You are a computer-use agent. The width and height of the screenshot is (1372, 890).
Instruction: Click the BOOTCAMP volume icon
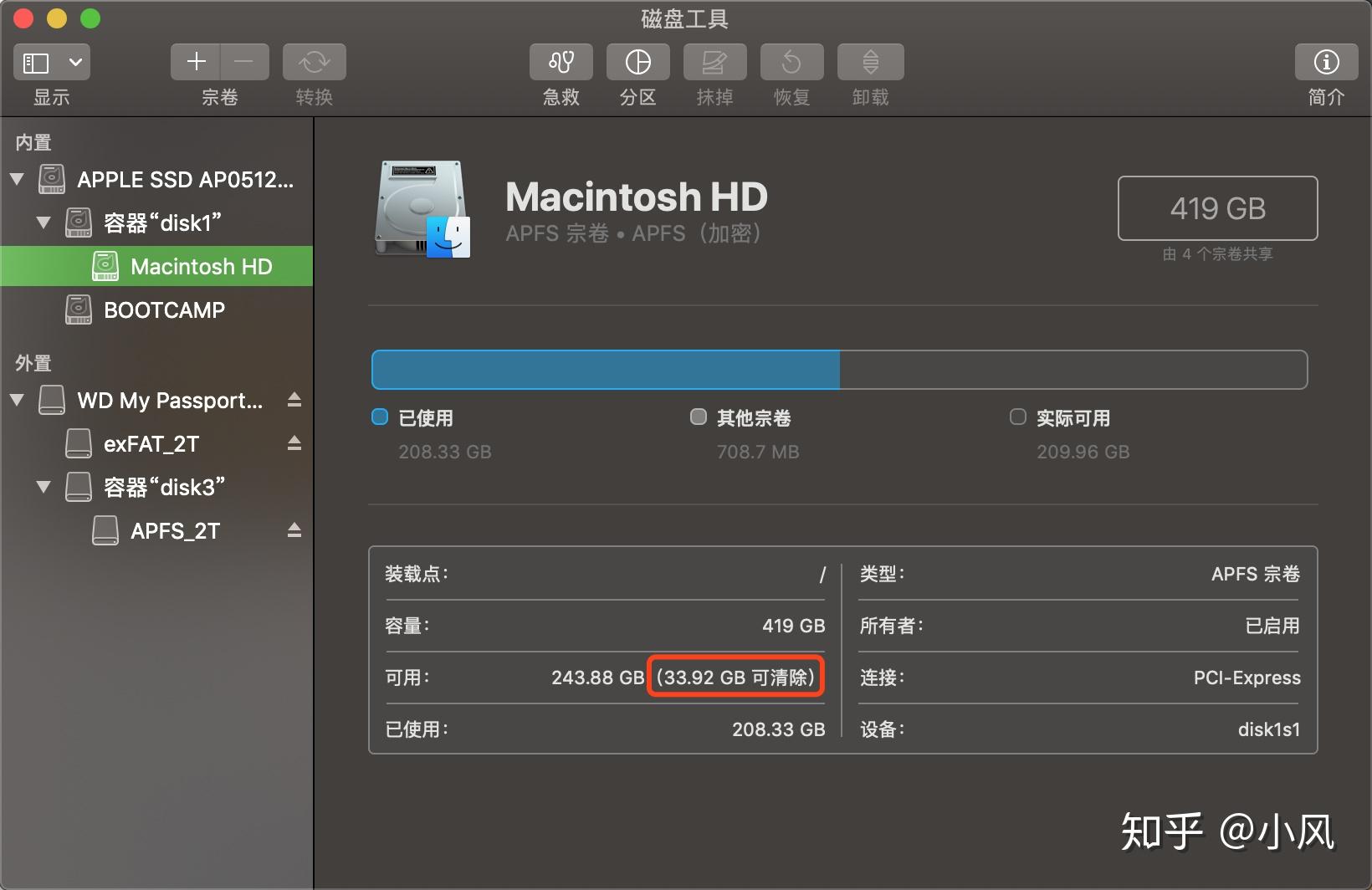pyautogui.click(x=79, y=309)
